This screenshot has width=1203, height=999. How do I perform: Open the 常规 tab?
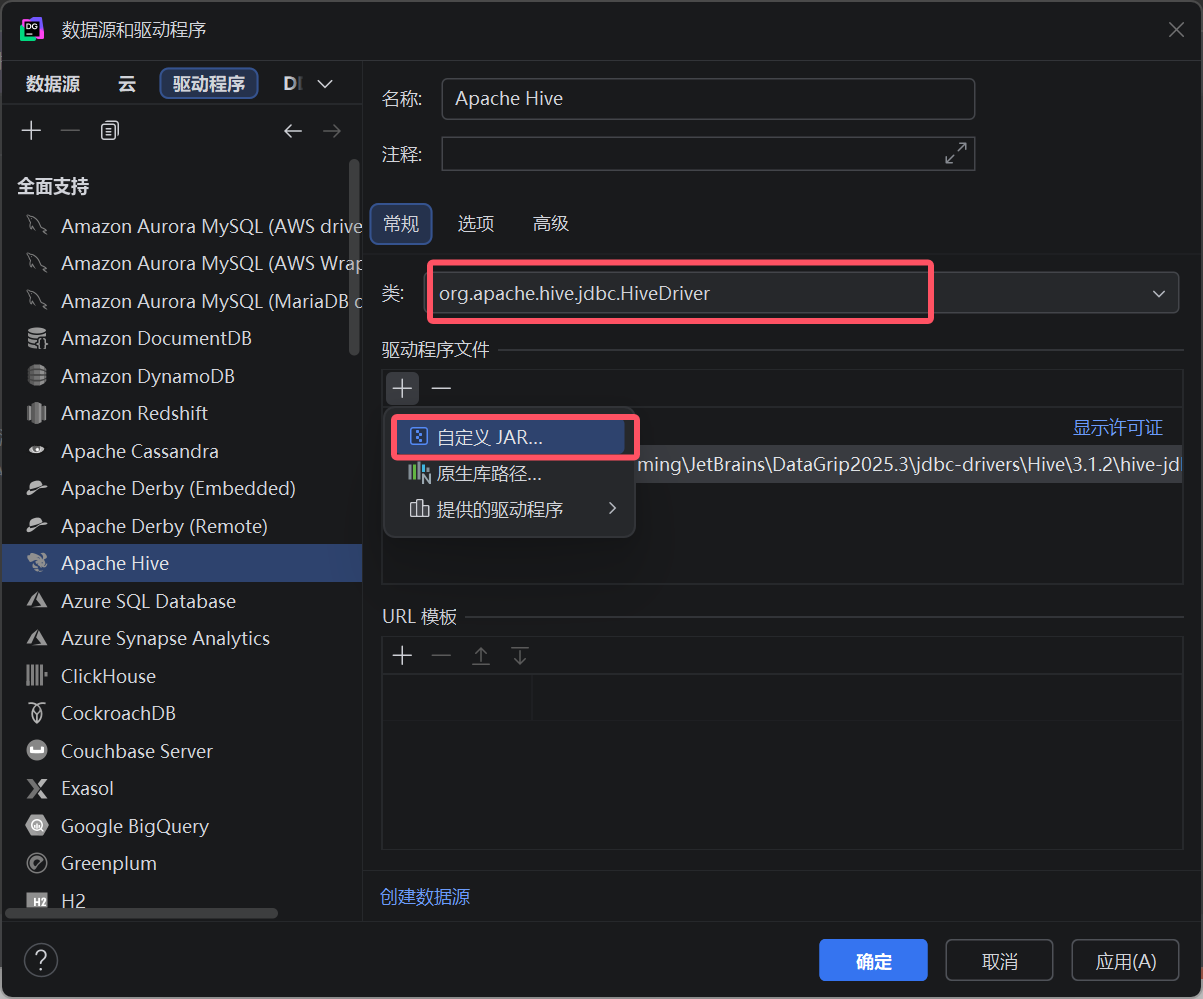coord(401,224)
